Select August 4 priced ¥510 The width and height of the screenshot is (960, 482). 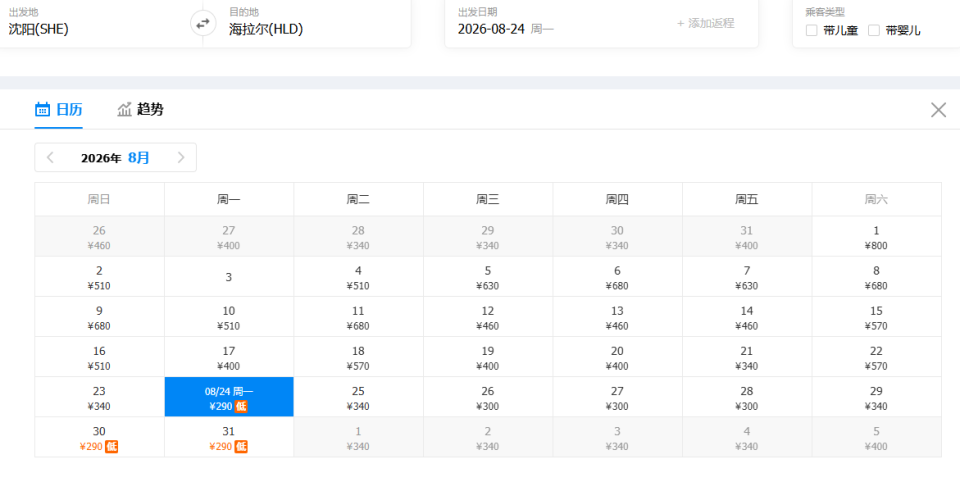pos(358,277)
